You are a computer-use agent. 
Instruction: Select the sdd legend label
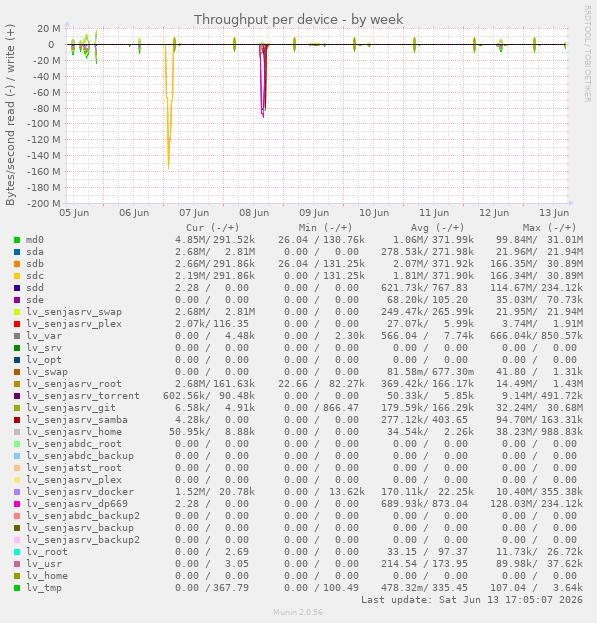pos(35,288)
